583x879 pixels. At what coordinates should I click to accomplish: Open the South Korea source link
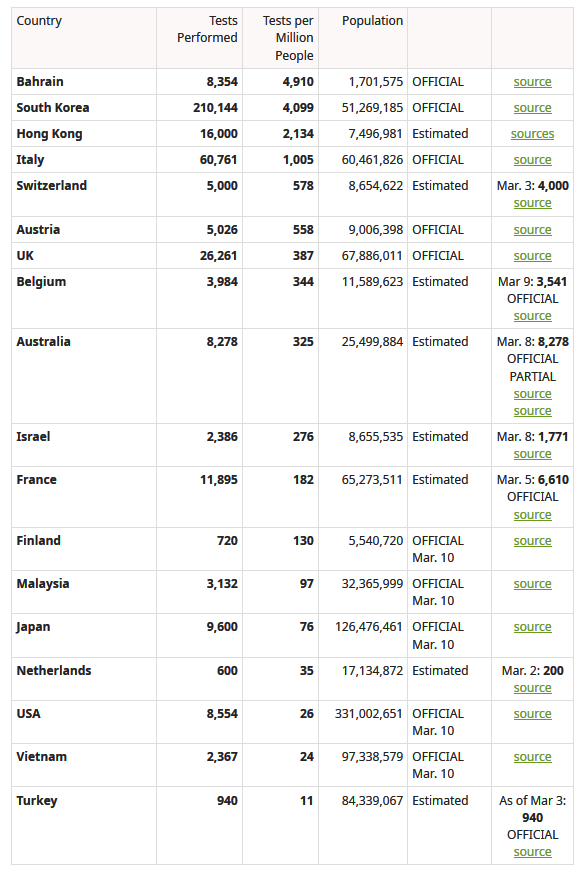[x=532, y=108]
